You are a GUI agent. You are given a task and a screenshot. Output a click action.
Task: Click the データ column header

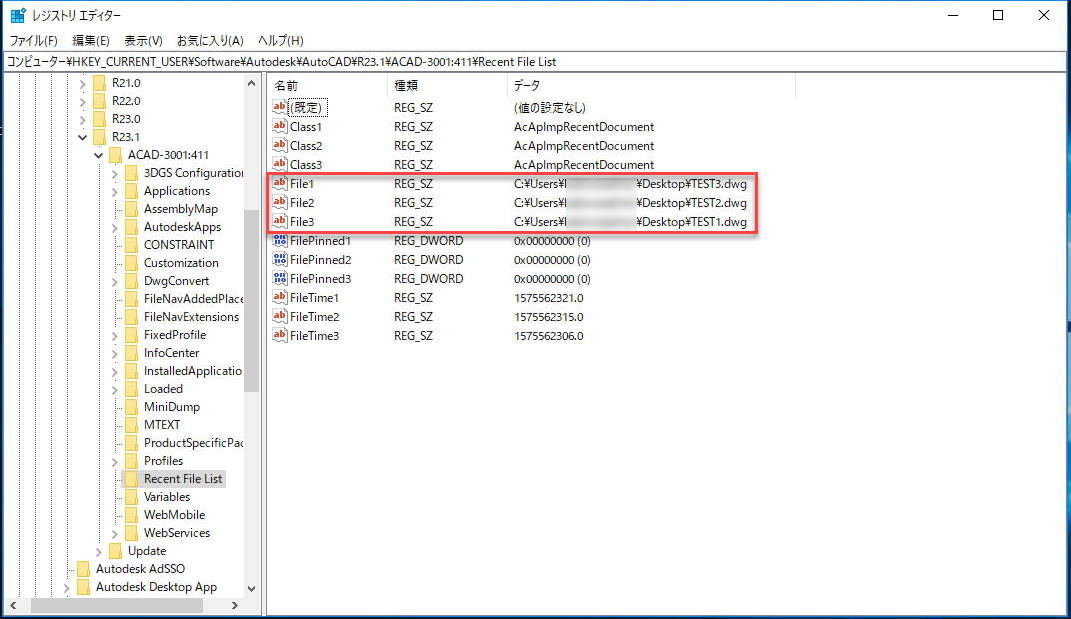coord(652,85)
